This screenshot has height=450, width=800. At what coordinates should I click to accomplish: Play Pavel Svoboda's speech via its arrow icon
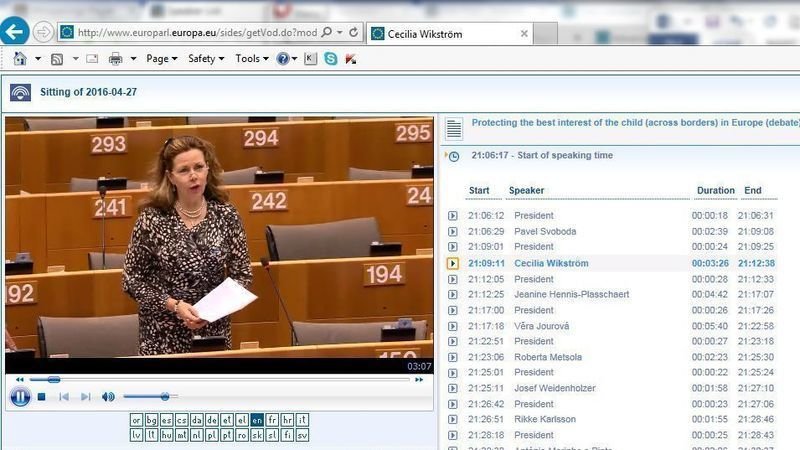coord(453,231)
